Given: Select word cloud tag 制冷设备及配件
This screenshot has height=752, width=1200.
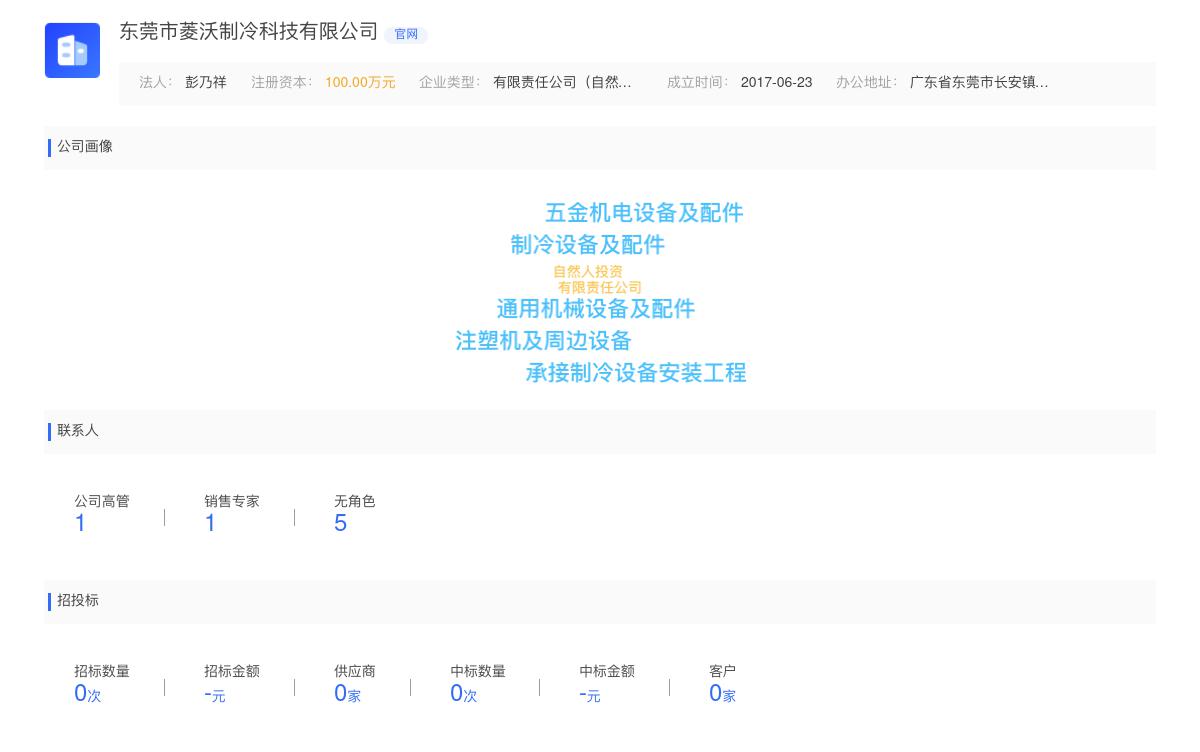Looking at the screenshot, I should pyautogui.click(x=588, y=245).
